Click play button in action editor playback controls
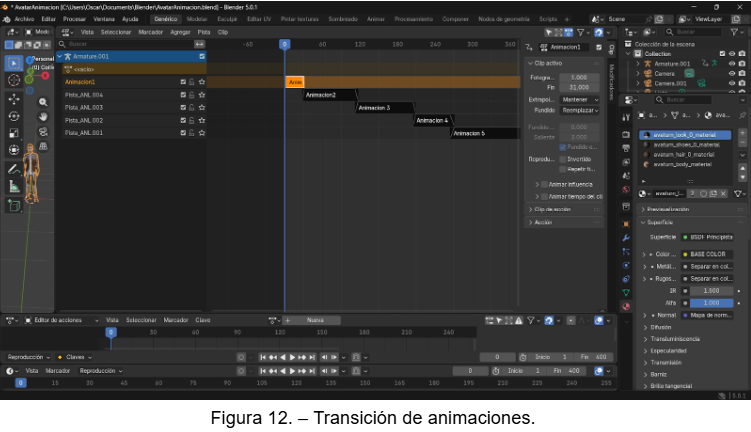751x432 pixels. tap(293, 357)
